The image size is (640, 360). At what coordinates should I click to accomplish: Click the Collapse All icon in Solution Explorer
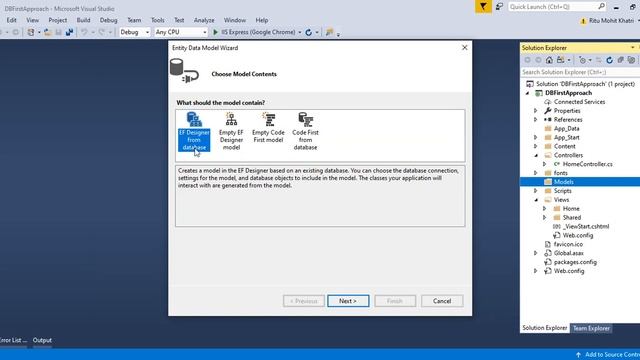click(x=620, y=60)
